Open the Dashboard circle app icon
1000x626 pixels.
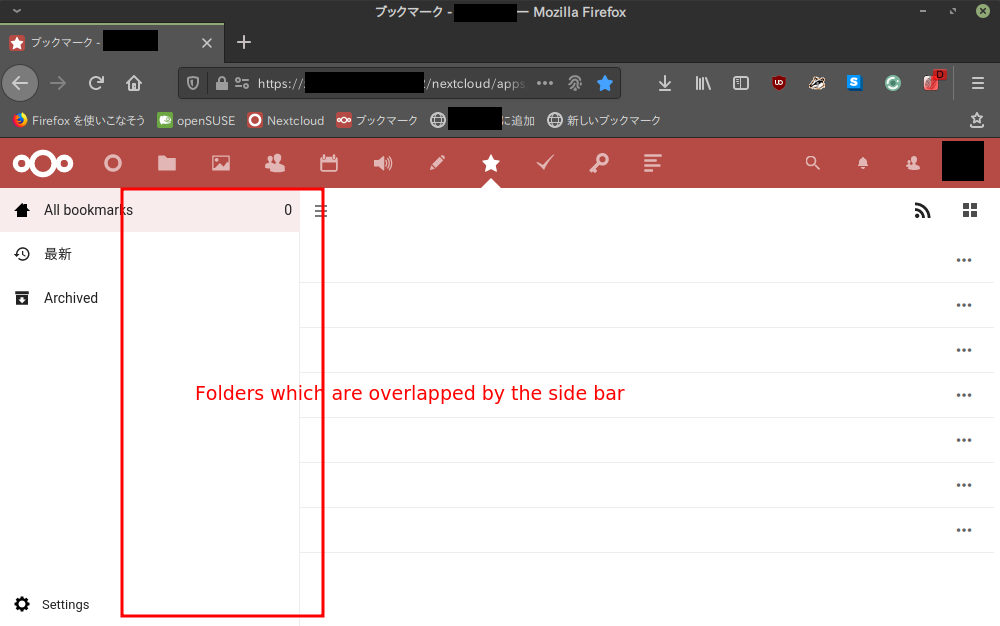pyautogui.click(x=113, y=163)
